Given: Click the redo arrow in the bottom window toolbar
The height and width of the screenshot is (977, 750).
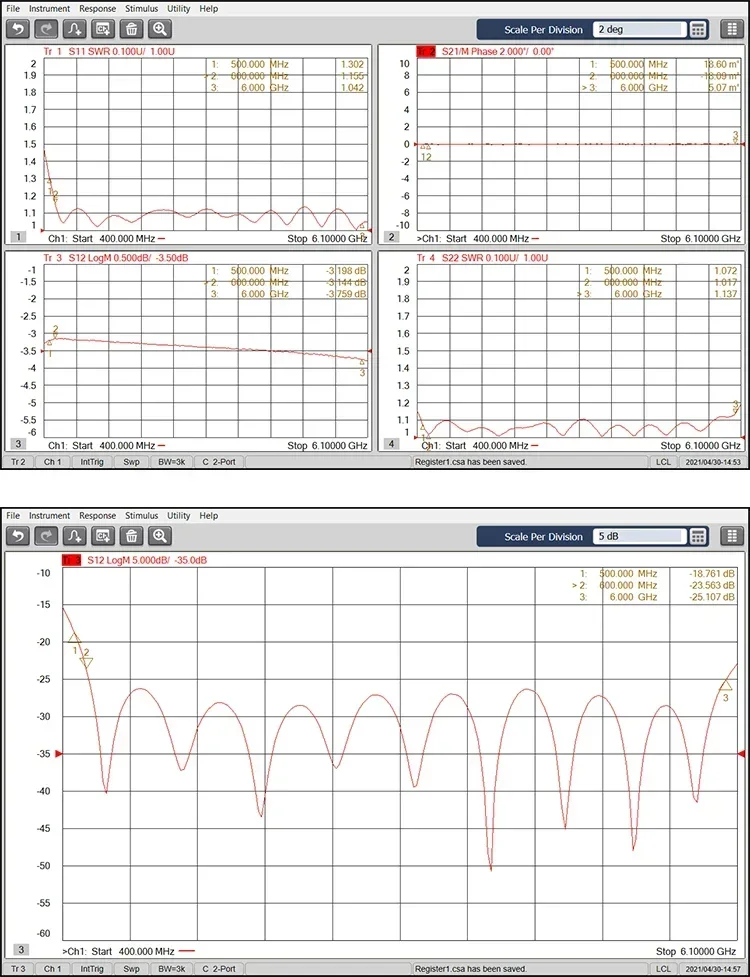Looking at the screenshot, I should [47, 536].
